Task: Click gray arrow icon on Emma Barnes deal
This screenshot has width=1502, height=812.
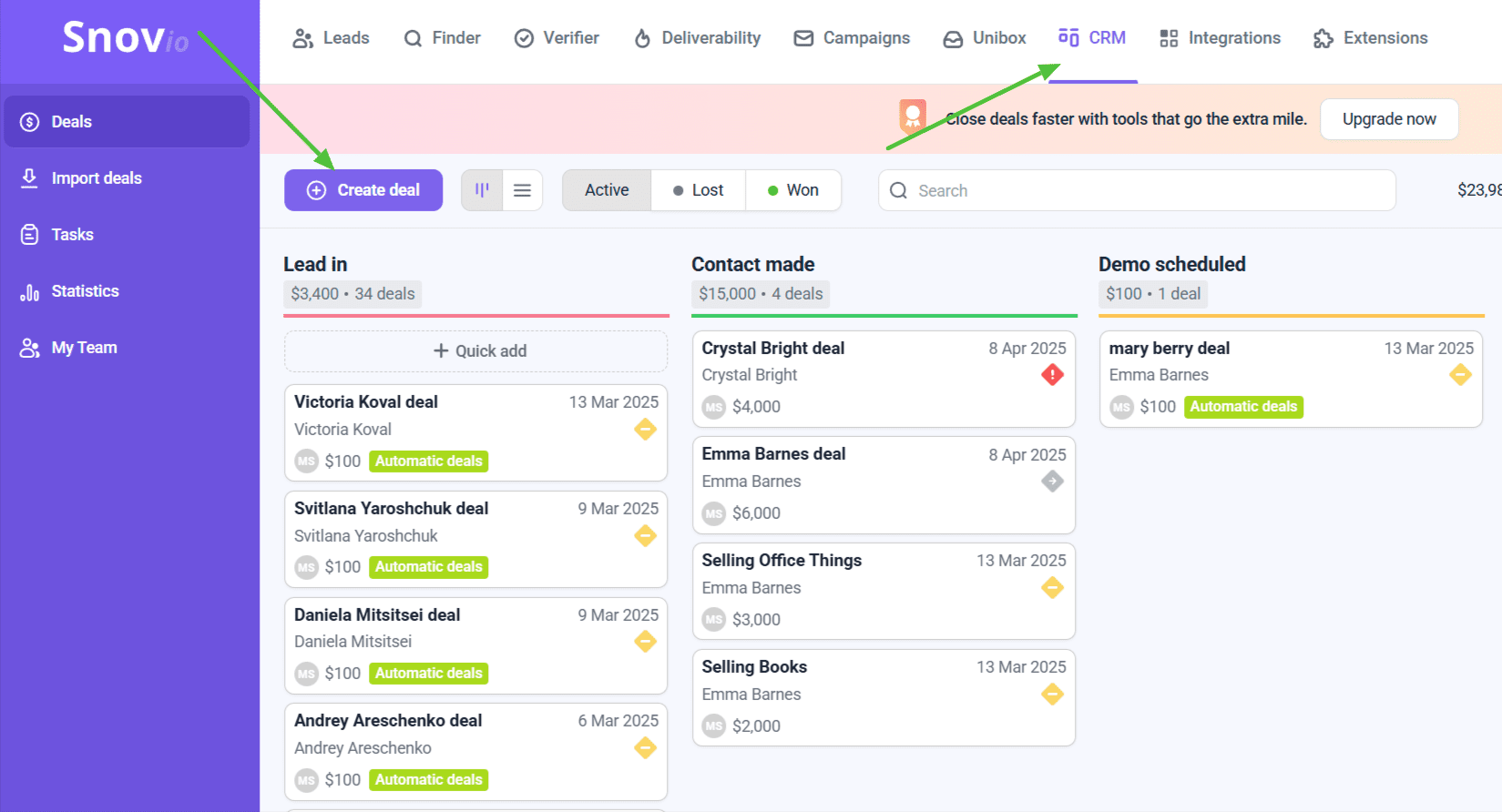Action: point(1052,482)
